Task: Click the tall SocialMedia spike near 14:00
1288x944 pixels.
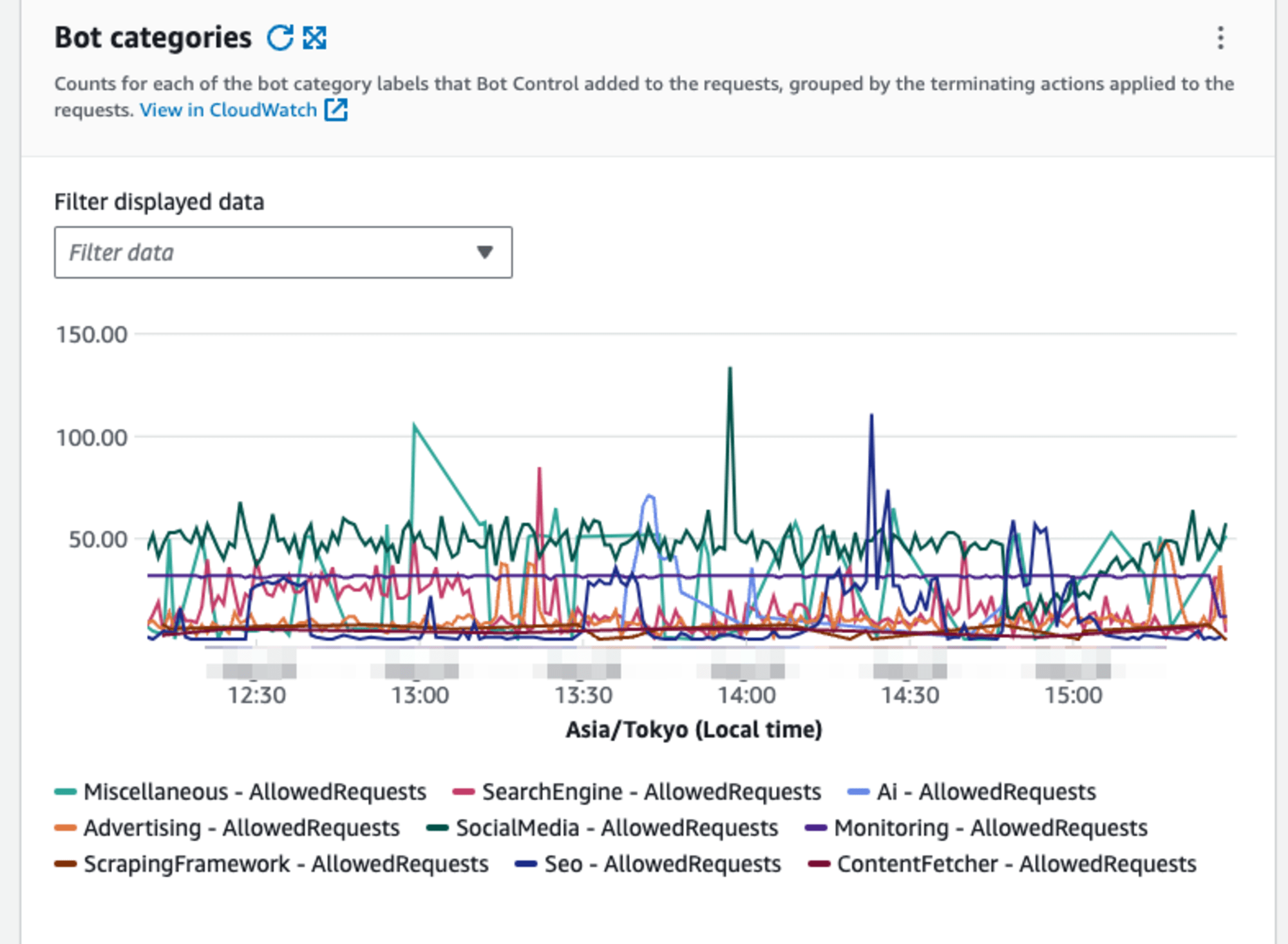Action: point(730,370)
